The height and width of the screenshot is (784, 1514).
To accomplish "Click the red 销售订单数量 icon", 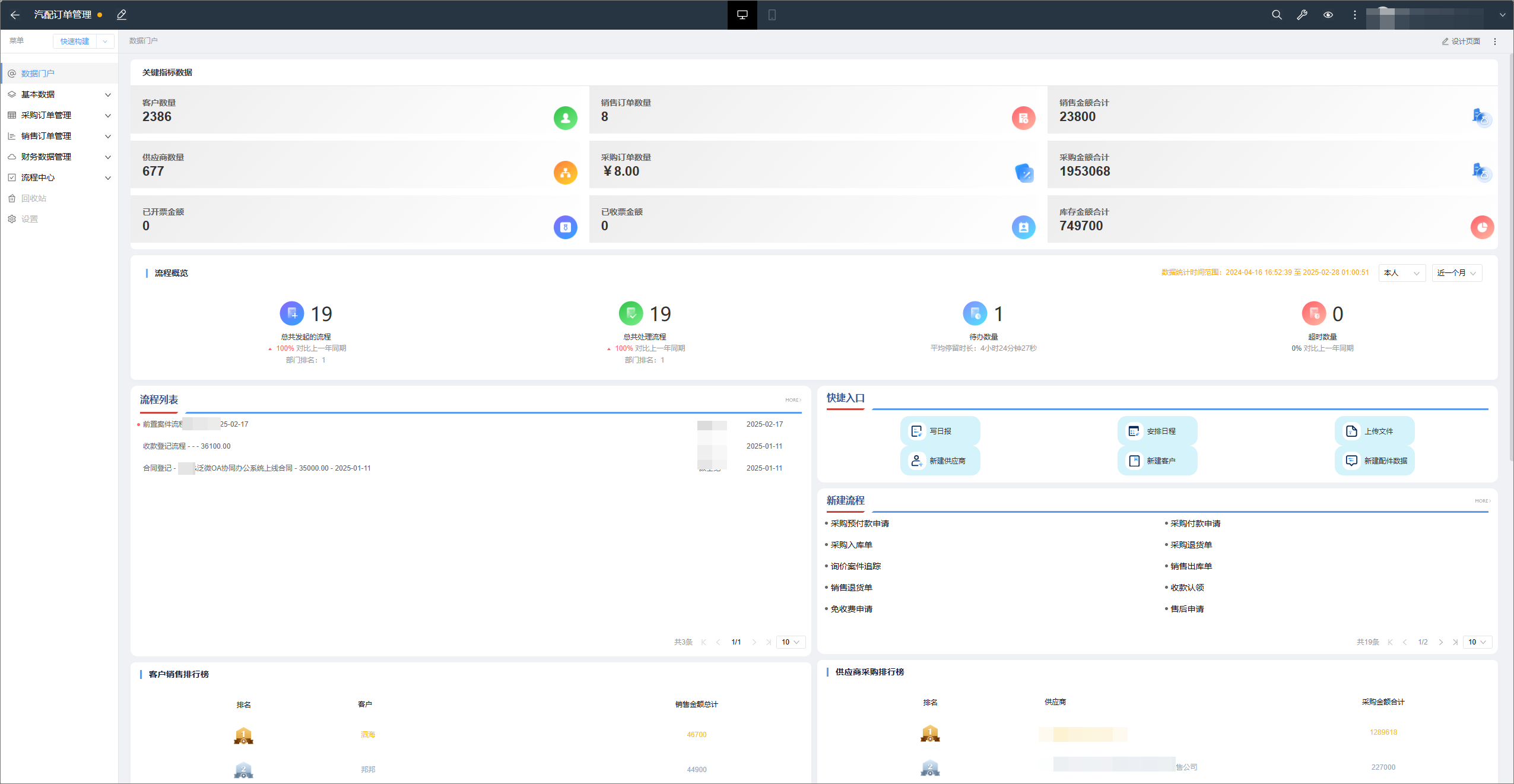I will 1023,118.
